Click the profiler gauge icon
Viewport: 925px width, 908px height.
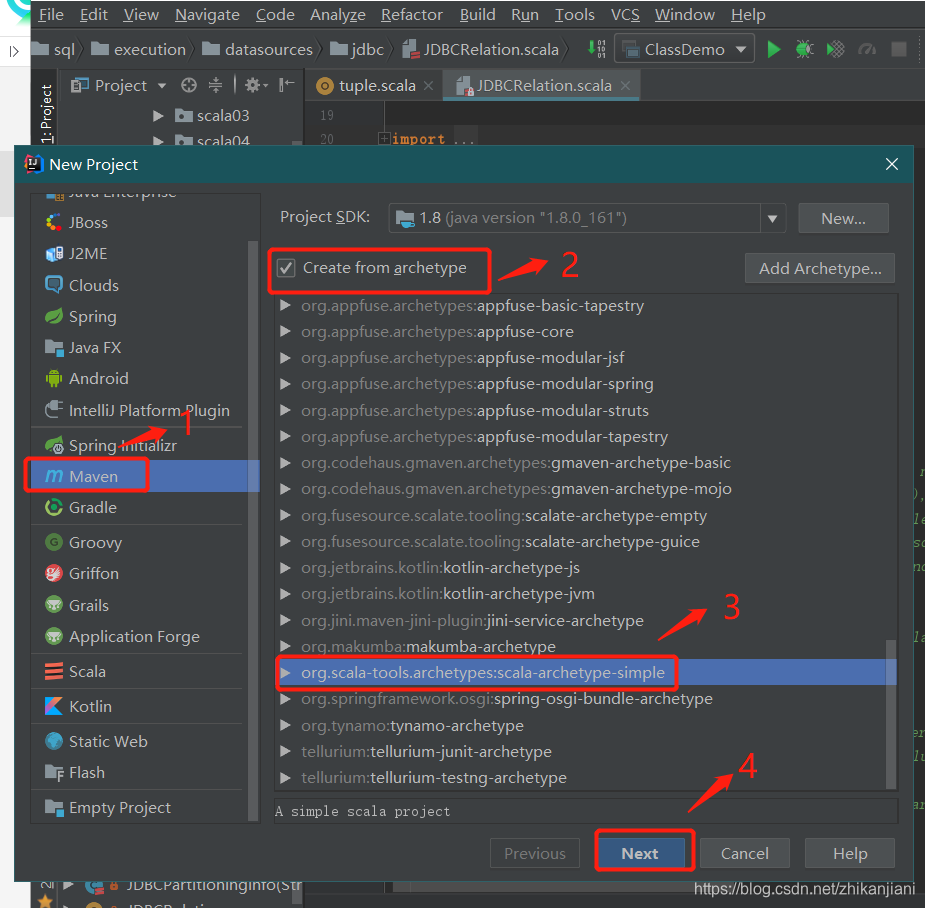[x=867, y=49]
